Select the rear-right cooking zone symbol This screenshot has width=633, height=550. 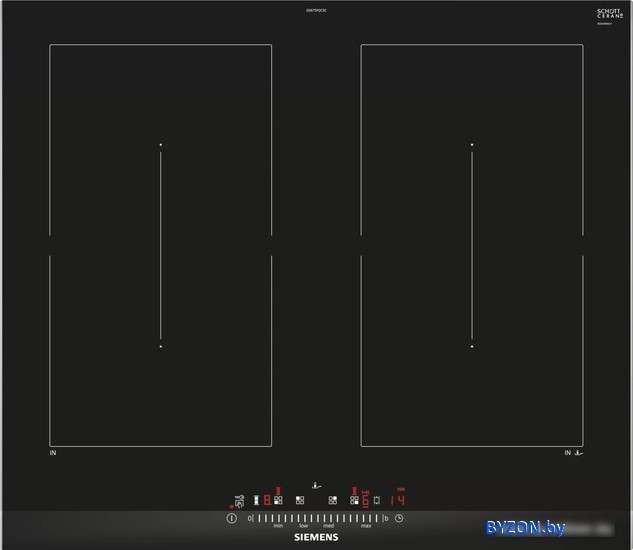(333, 500)
